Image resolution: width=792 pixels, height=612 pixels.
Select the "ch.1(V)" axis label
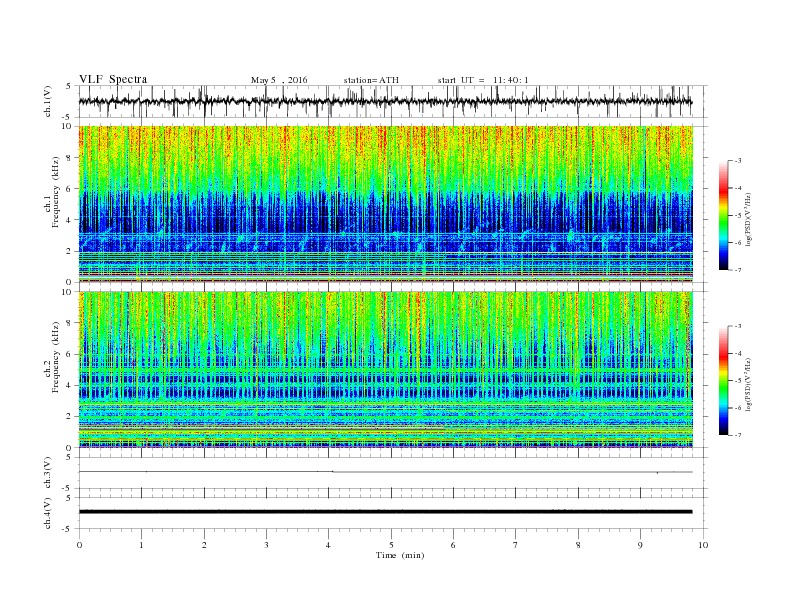[x=48, y=101]
